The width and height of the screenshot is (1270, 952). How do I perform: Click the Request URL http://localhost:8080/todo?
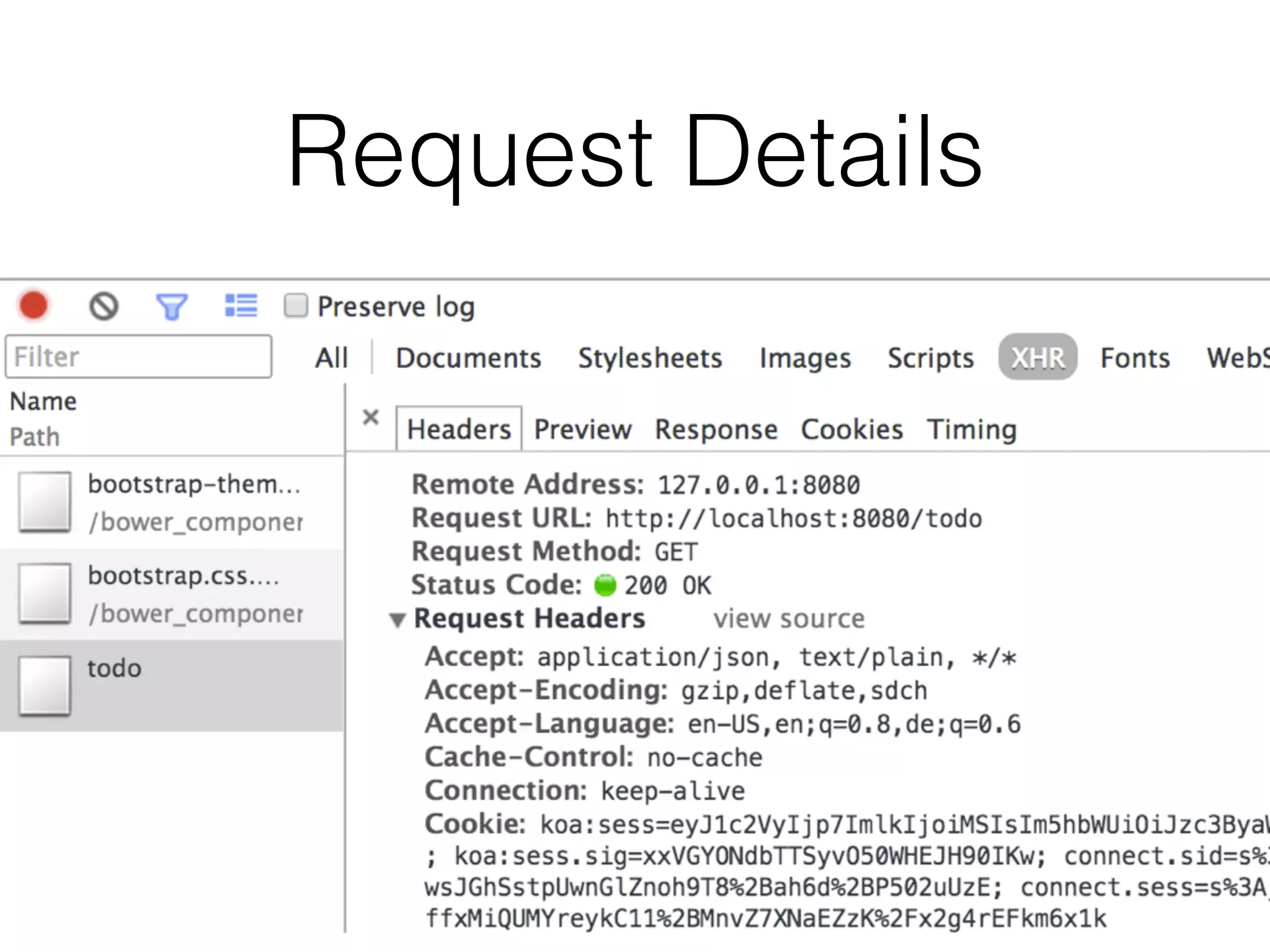click(794, 519)
